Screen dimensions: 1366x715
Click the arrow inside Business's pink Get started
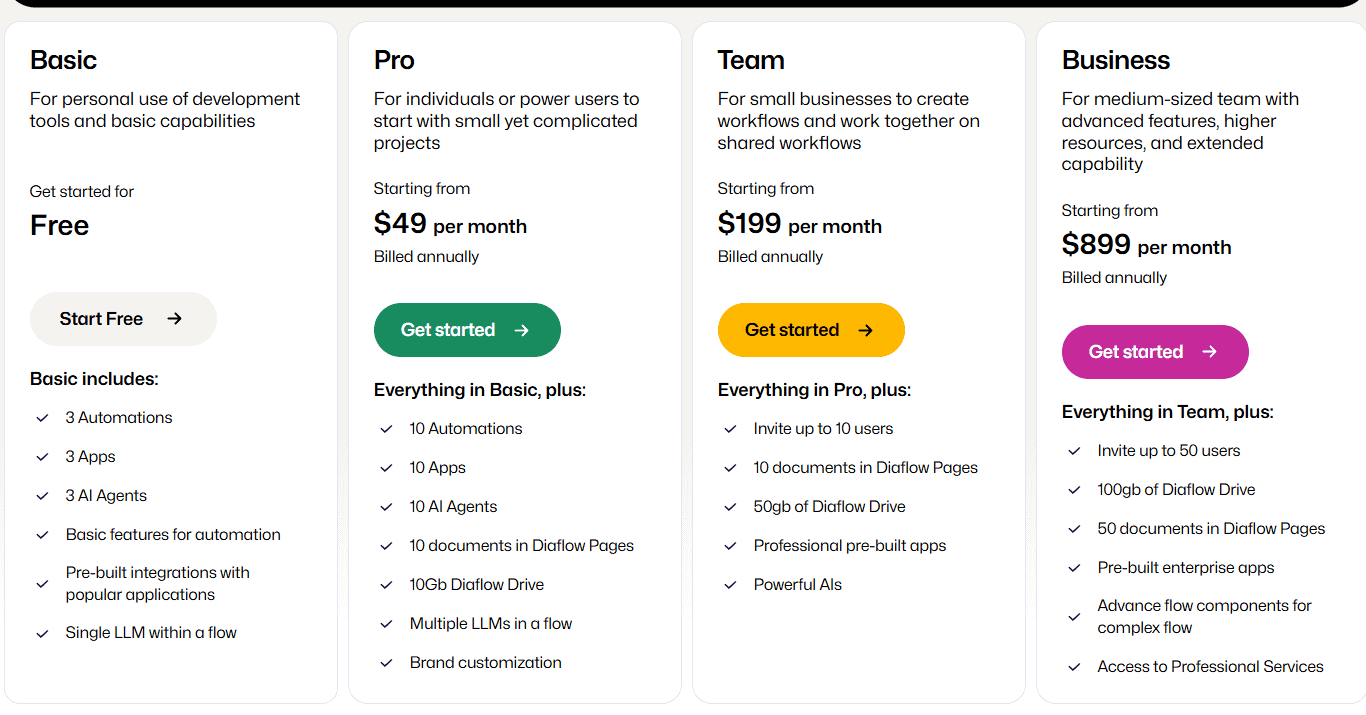(1208, 352)
